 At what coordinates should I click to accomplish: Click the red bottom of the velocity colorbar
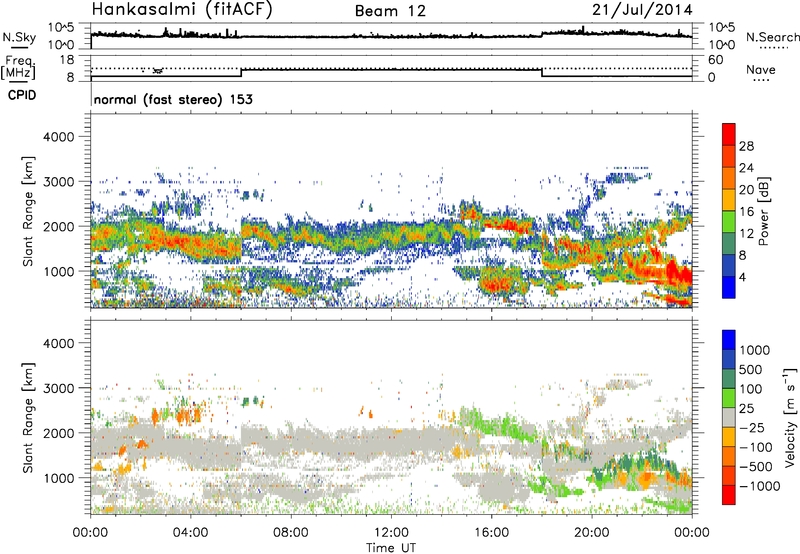coord(729,495)
